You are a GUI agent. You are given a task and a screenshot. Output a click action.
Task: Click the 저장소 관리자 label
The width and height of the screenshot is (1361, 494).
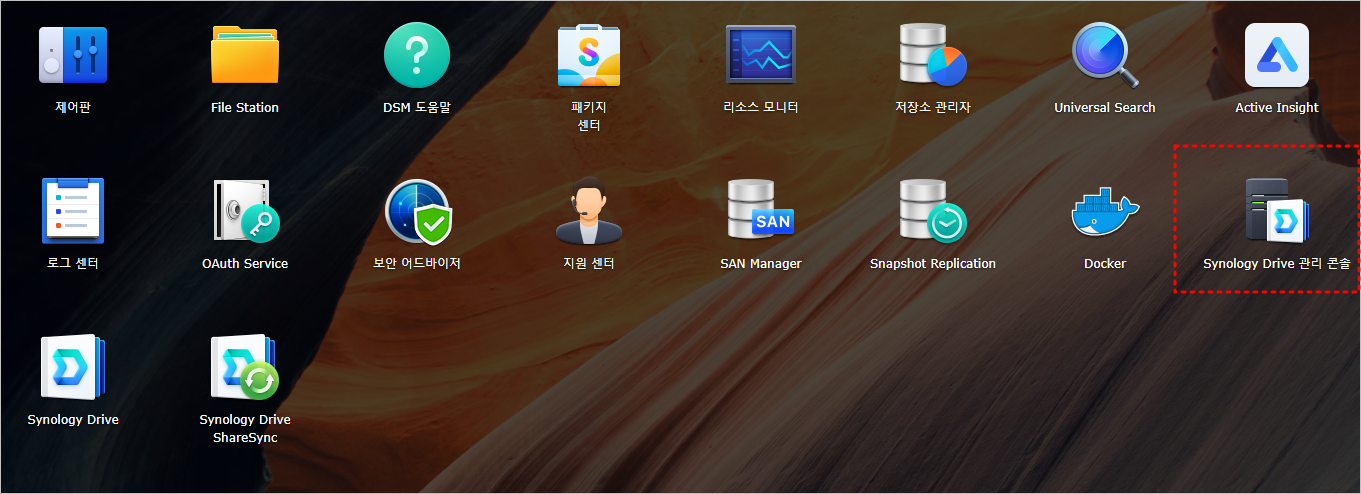(x=933, y=108)
